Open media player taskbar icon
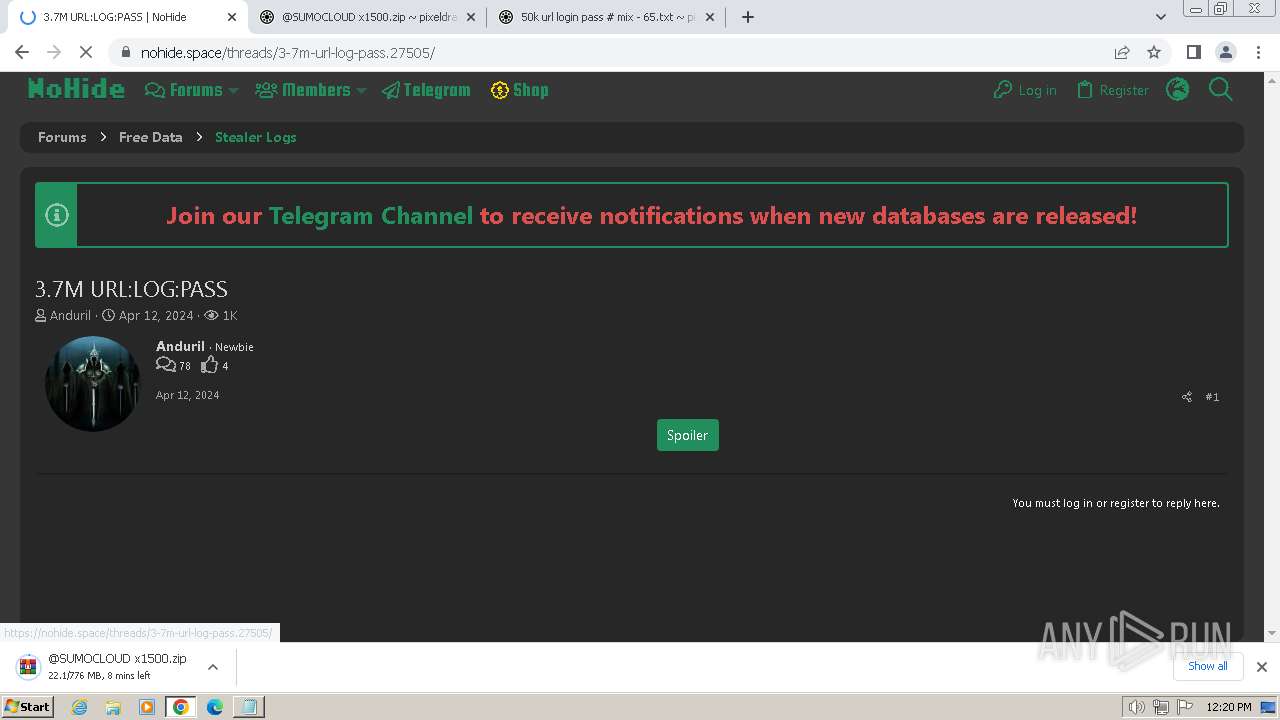Viewport: 1280px width, 720px height. 147,707
